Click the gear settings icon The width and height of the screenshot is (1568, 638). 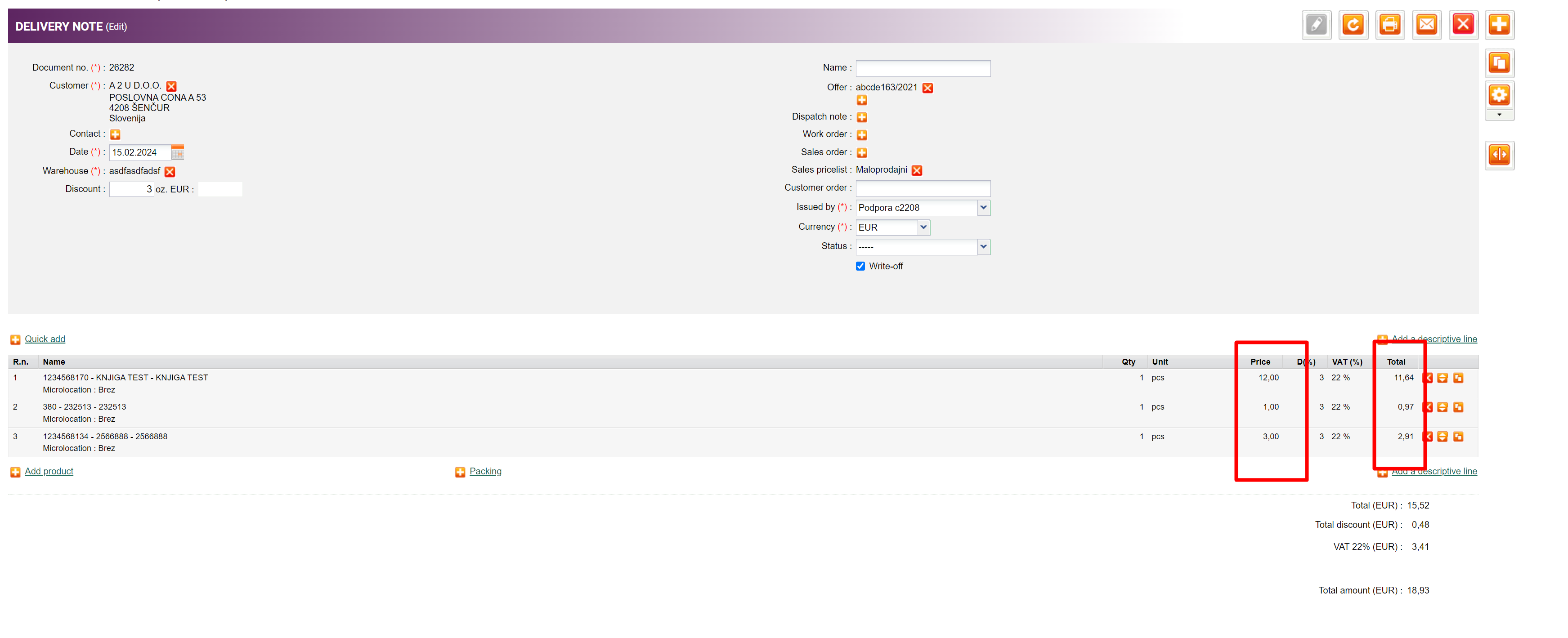point(1499,95)
